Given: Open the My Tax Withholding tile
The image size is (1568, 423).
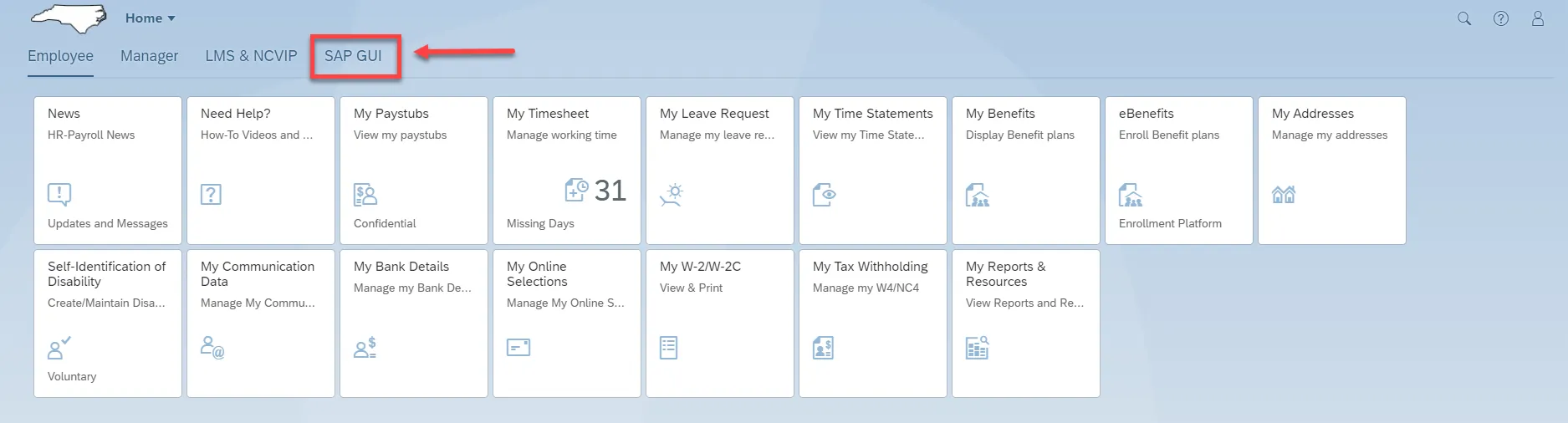Looking at the screenshot, I should tap(873, 324).
